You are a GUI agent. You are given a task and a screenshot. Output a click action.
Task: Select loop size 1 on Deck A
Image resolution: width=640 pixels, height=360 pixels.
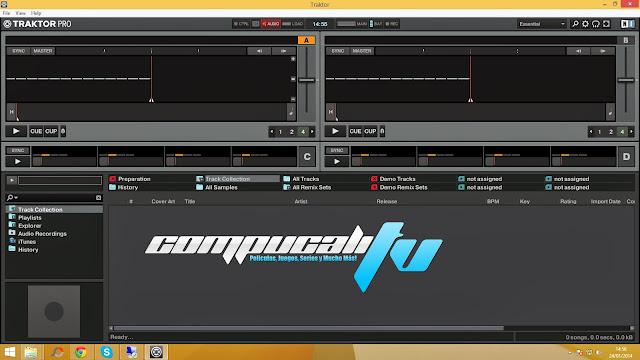280,131
